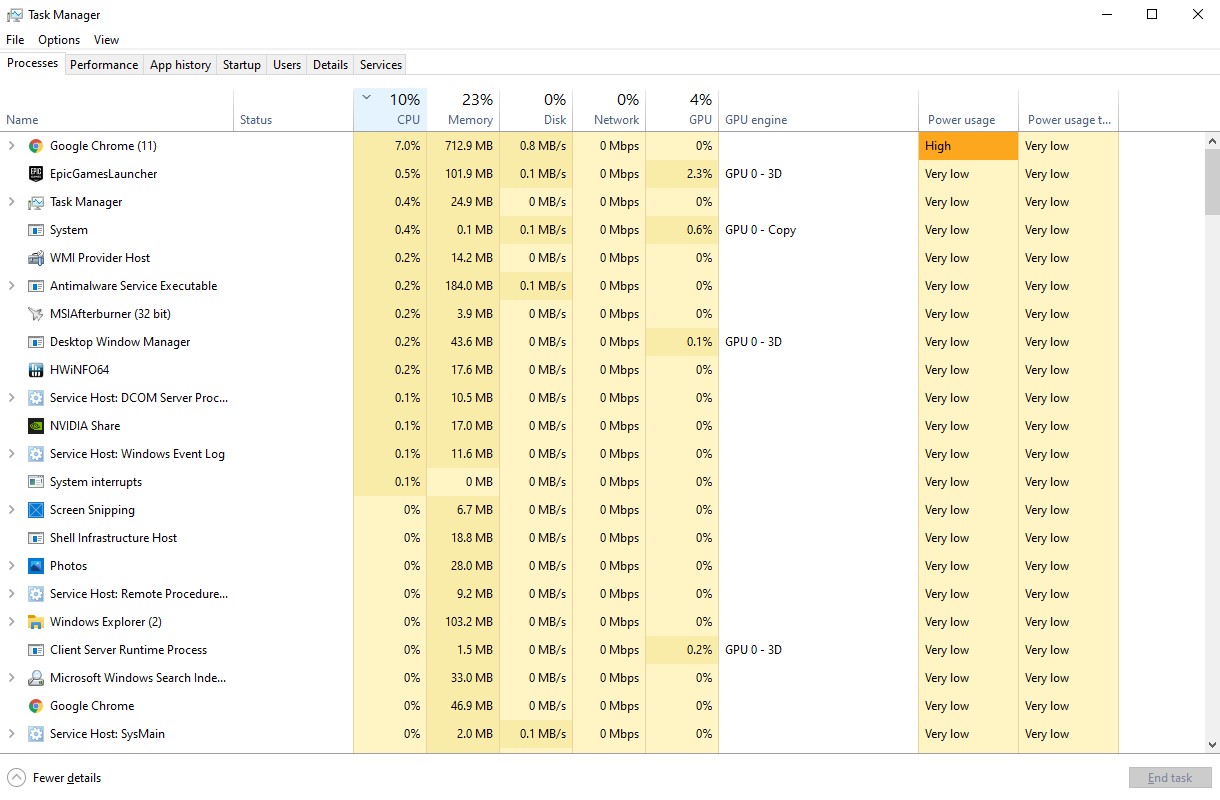Open the File menu
This screenshot has width=1220, height=800.
[x=15, y=40]
